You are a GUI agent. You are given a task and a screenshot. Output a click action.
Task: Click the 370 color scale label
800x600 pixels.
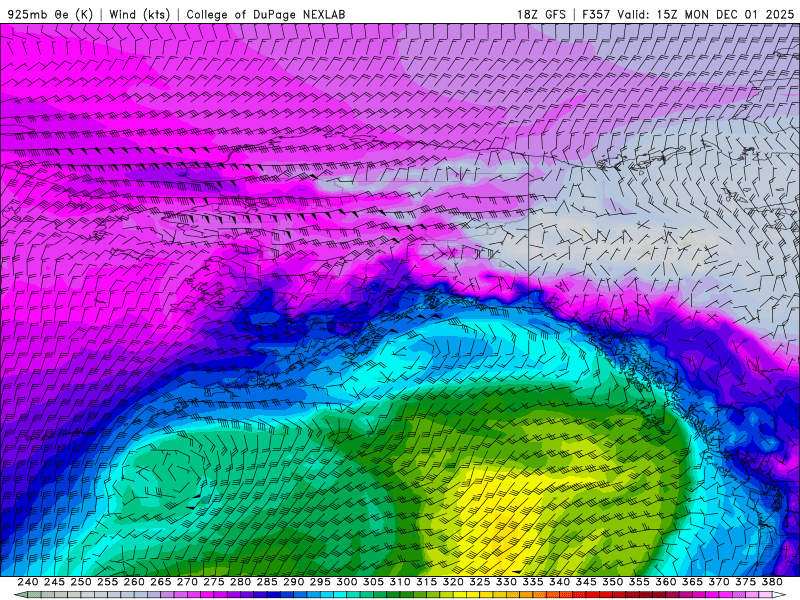point(719,582)
